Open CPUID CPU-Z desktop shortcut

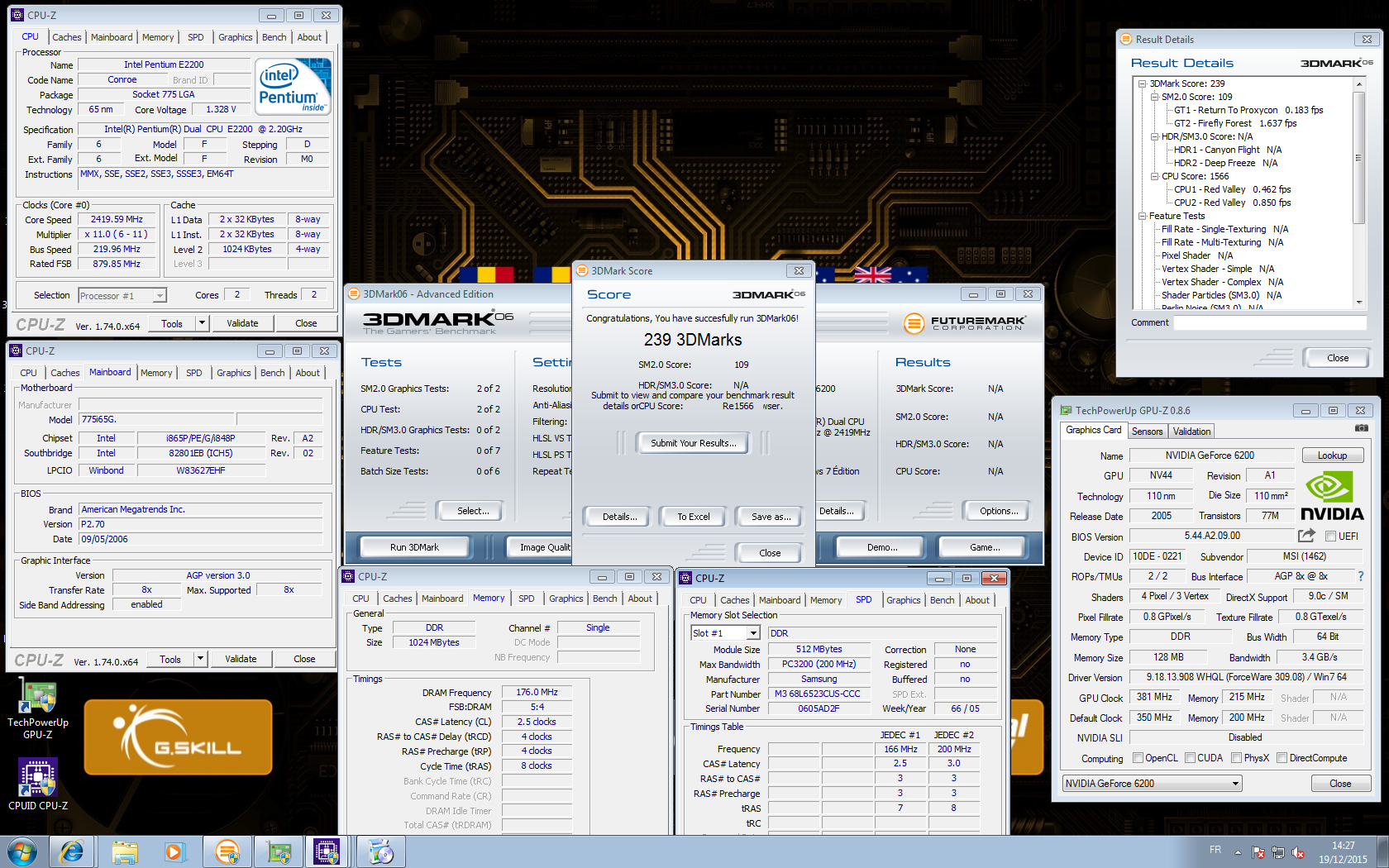coord(38,785)
